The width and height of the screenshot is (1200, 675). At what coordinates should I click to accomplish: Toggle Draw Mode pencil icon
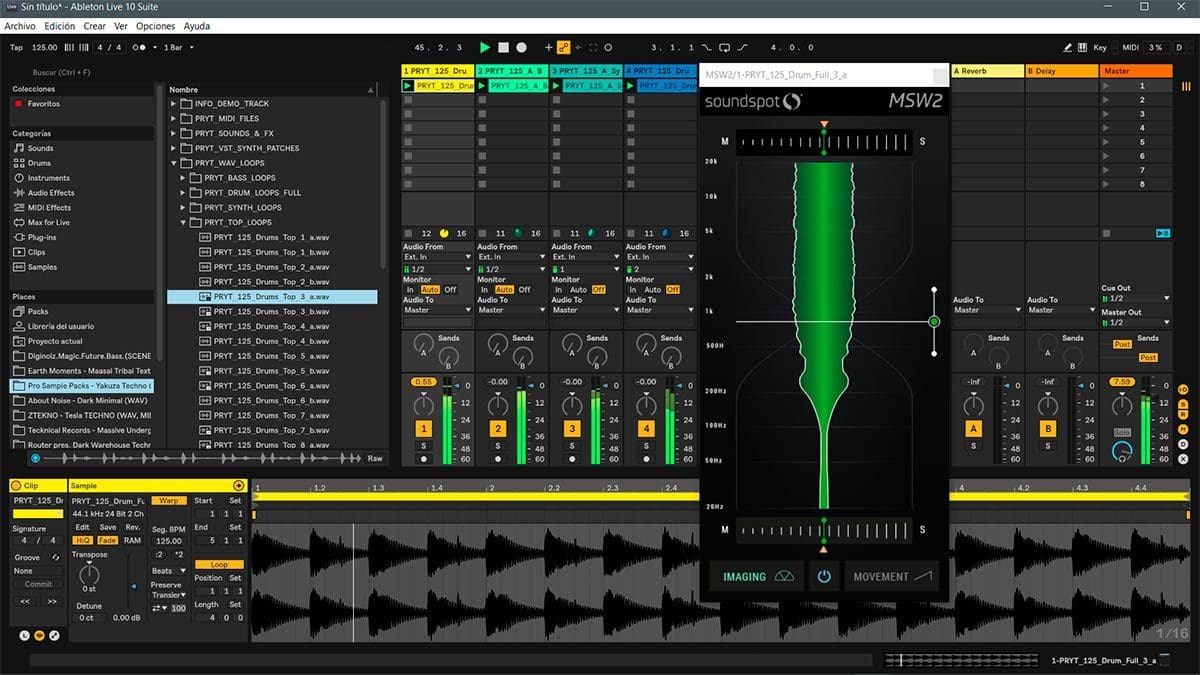(x=1068, y=47)
